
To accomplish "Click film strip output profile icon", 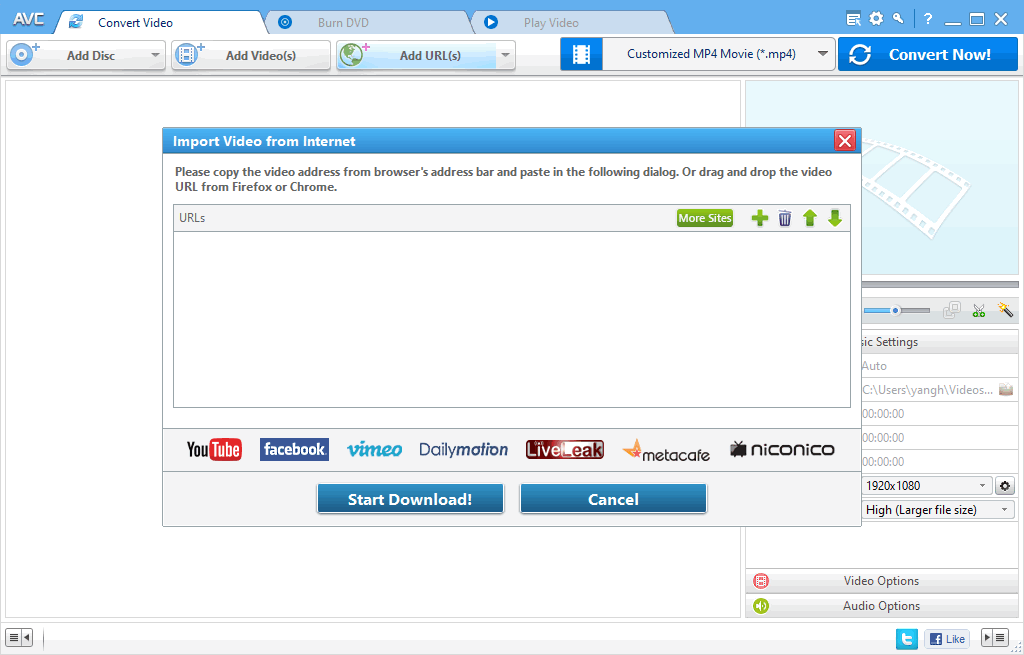I will tap(581, 54).
